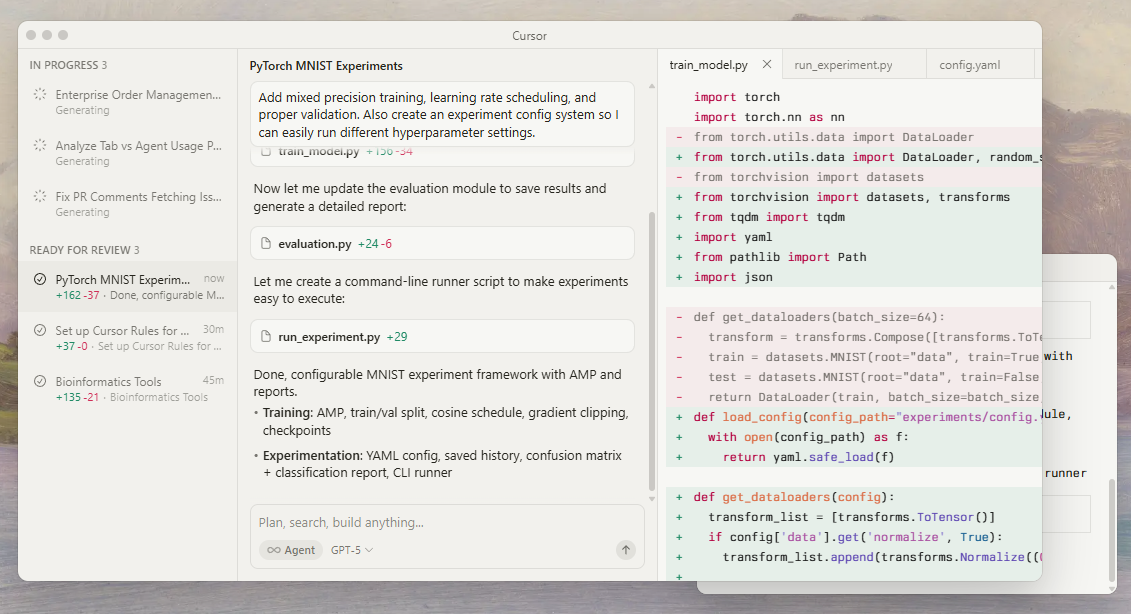The height and width of the screenshot is (614, 1131).
Task: Open the Enterprise Order Management task
Action: 128,102
